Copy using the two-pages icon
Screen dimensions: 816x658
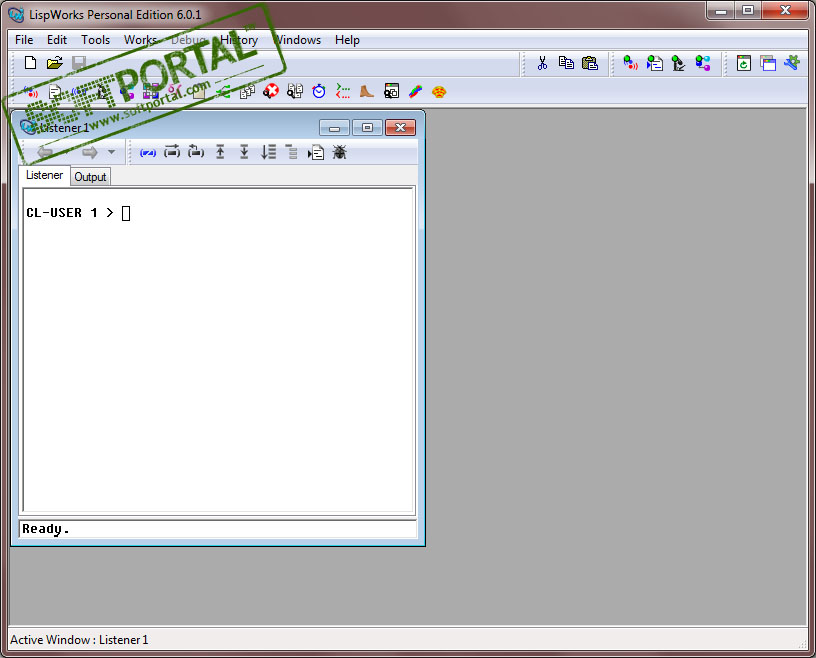click(x=566, y=63)
